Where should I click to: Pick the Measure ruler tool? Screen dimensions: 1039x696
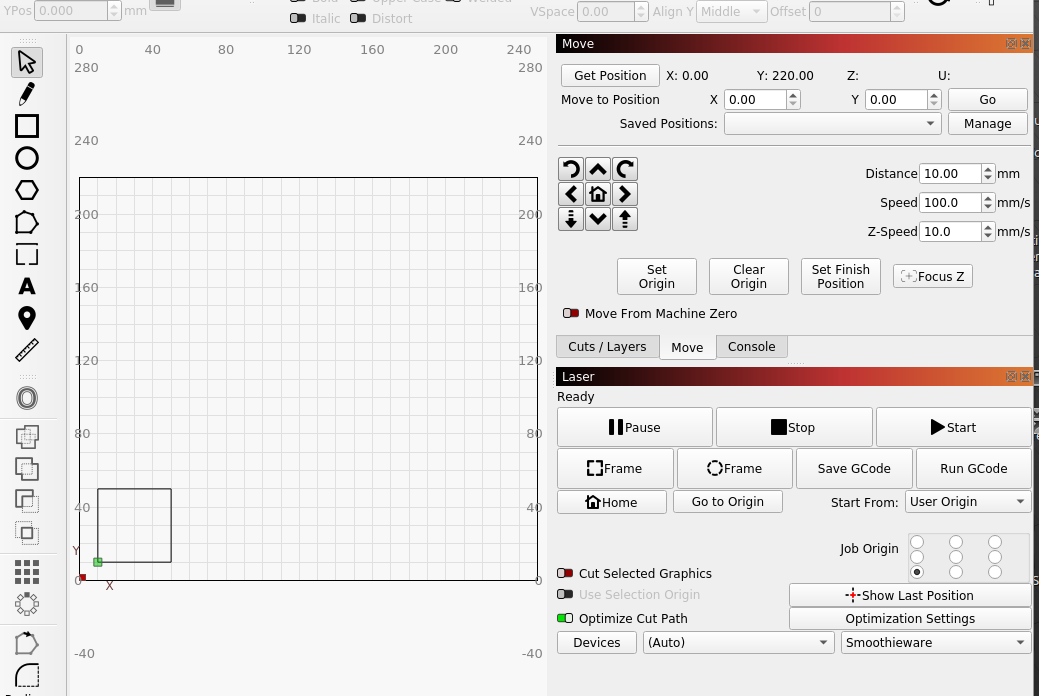coord(25,350)
